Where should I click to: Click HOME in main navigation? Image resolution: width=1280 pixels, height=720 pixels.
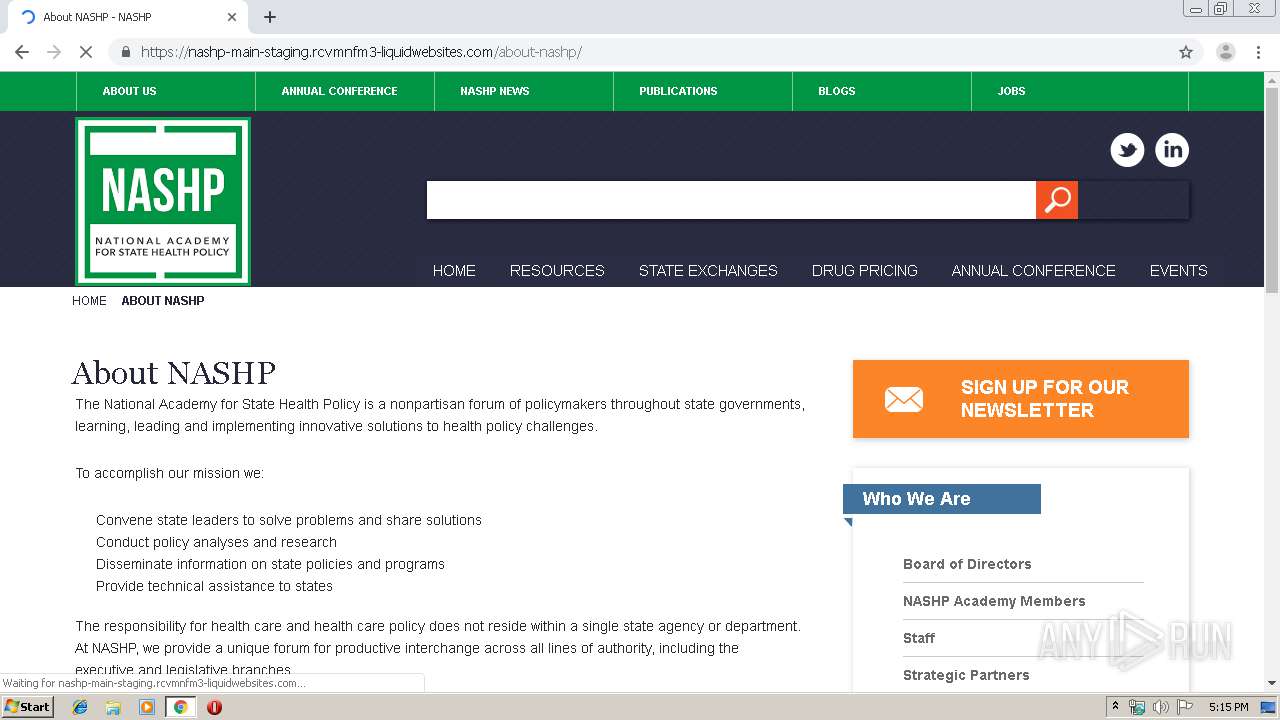coord(454,271)
